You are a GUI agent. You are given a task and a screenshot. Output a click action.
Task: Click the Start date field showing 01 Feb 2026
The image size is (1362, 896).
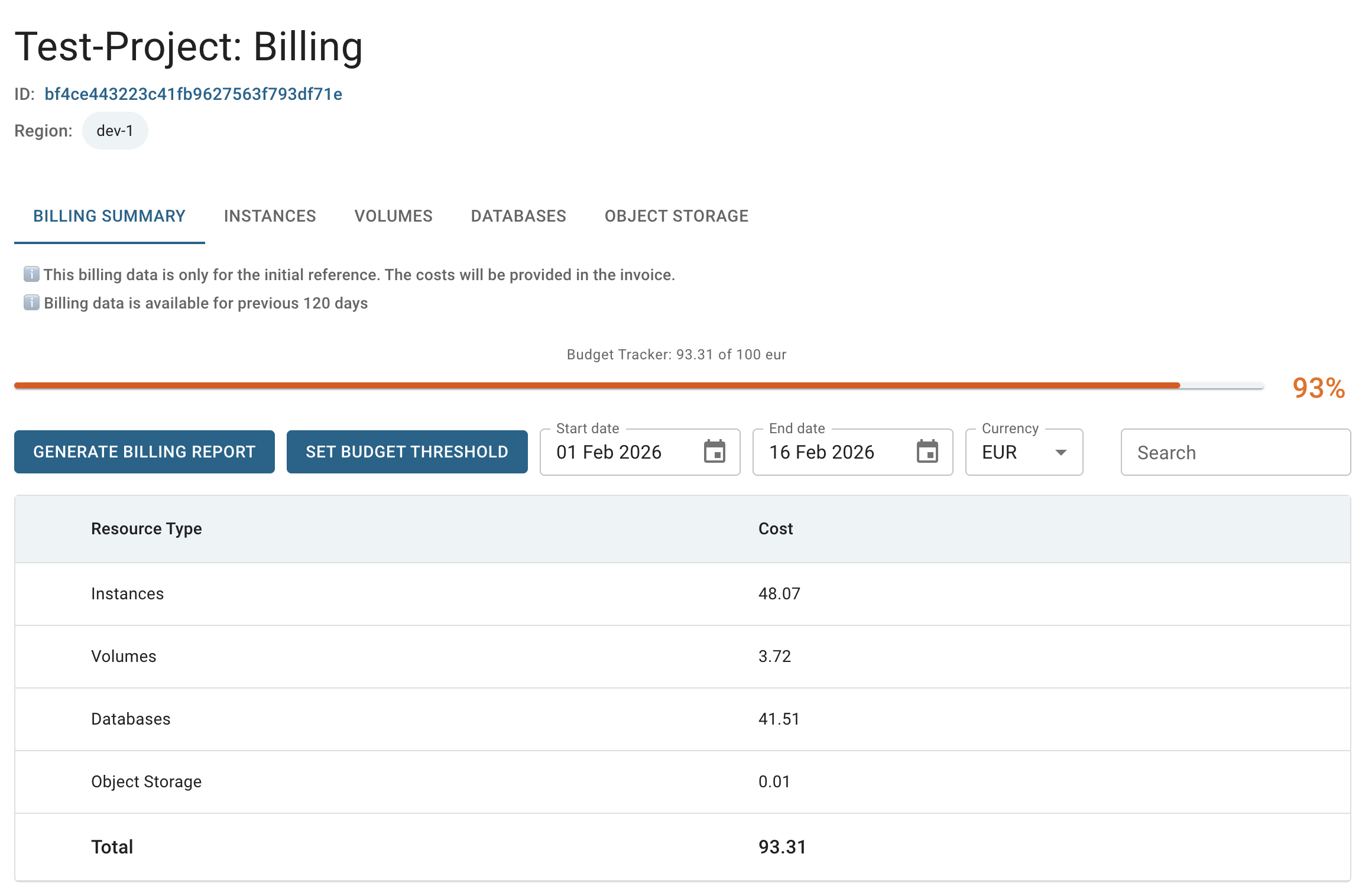coord(609,453)
